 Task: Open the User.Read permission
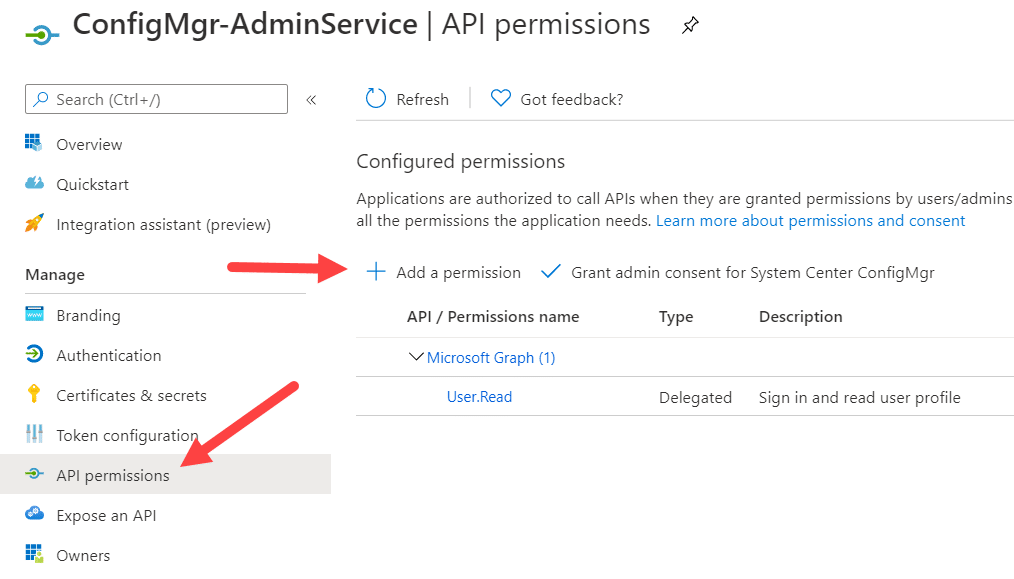tap(479, 397)
